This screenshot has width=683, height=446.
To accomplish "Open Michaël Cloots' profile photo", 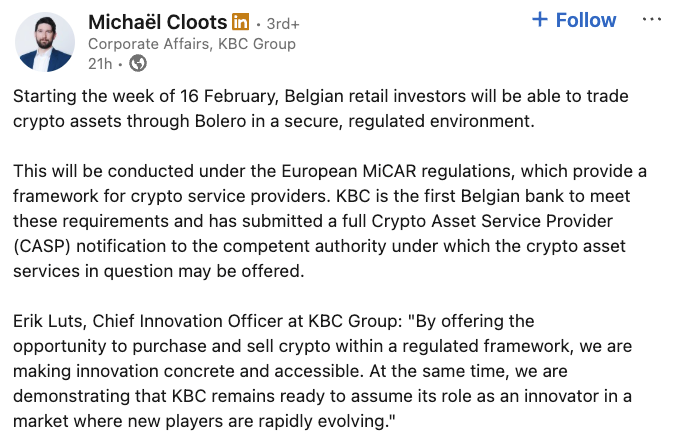I will [45, 41].
